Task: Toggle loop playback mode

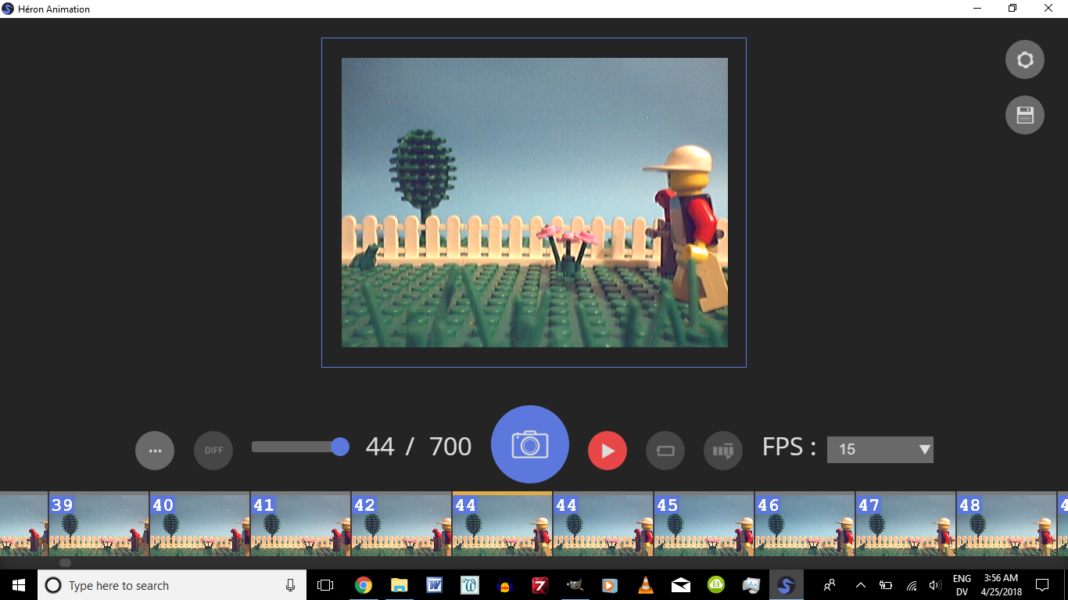Action: pyautogui.click(x=665, y=450)
